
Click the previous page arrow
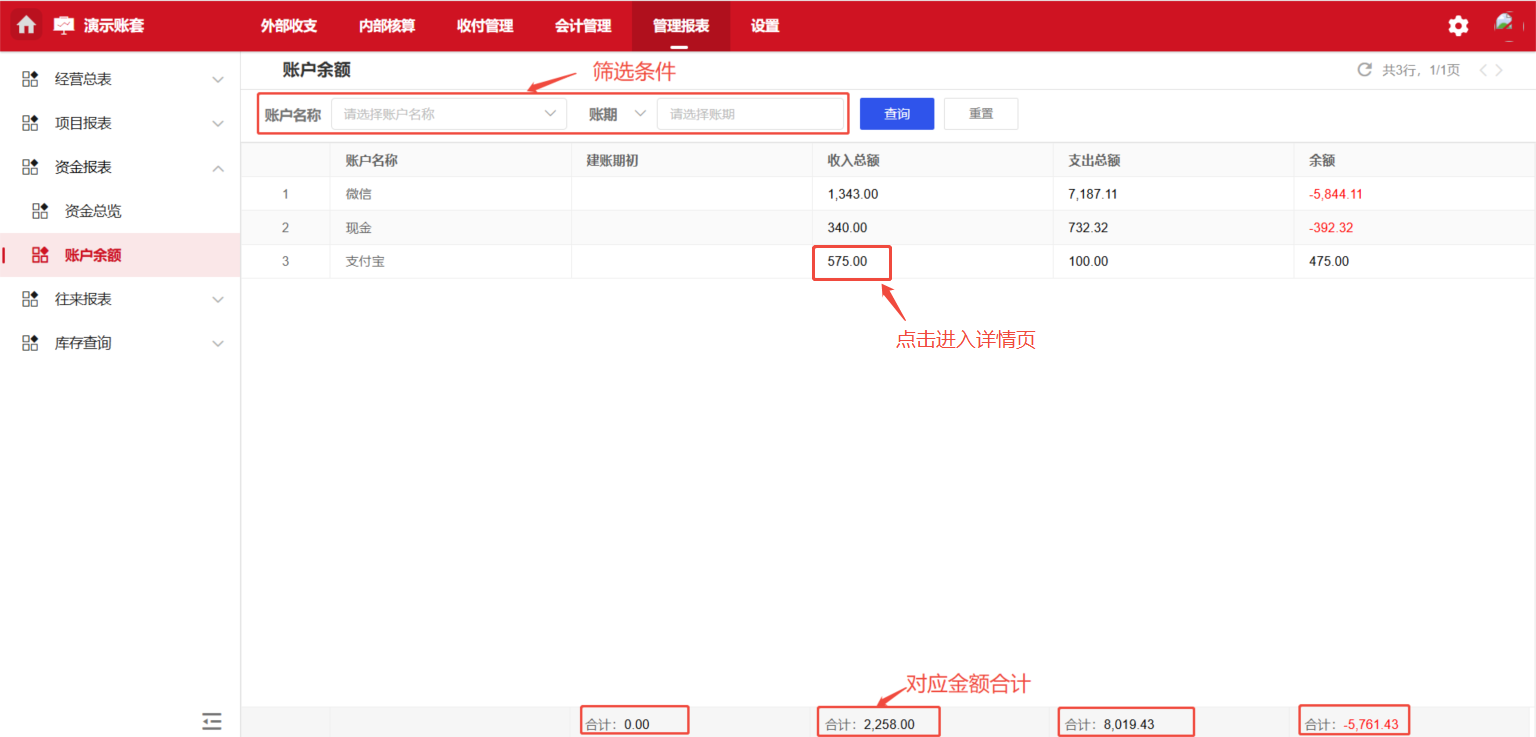(1481, 70)
